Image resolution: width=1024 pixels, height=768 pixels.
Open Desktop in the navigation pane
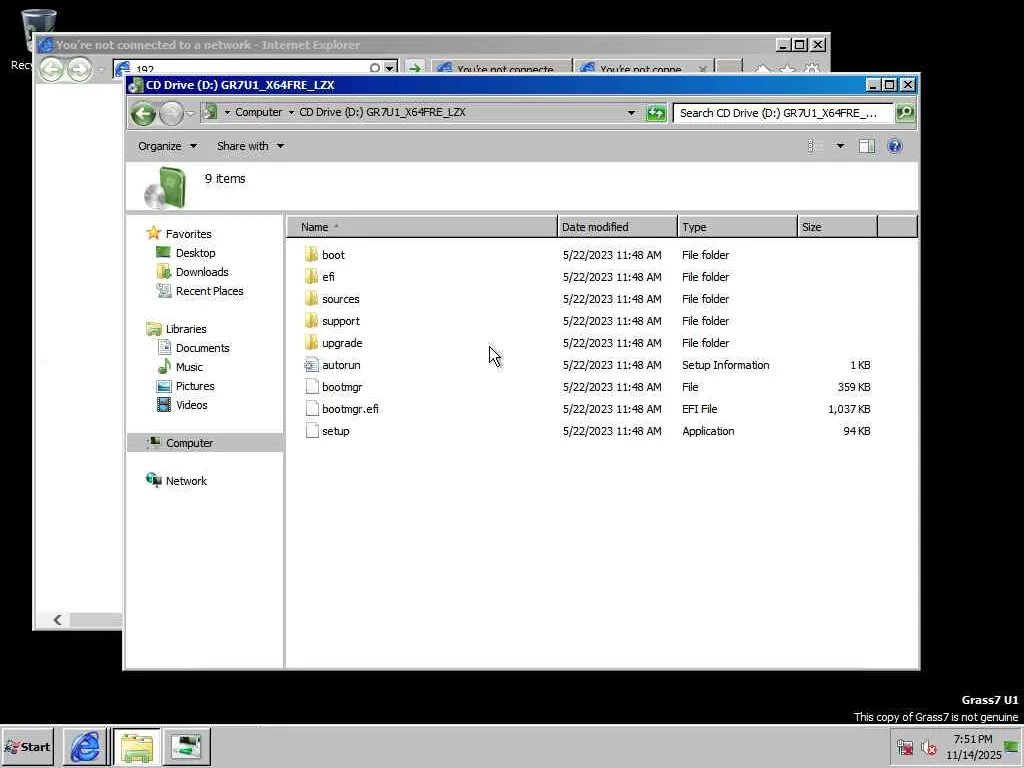(x=195, y=253)
